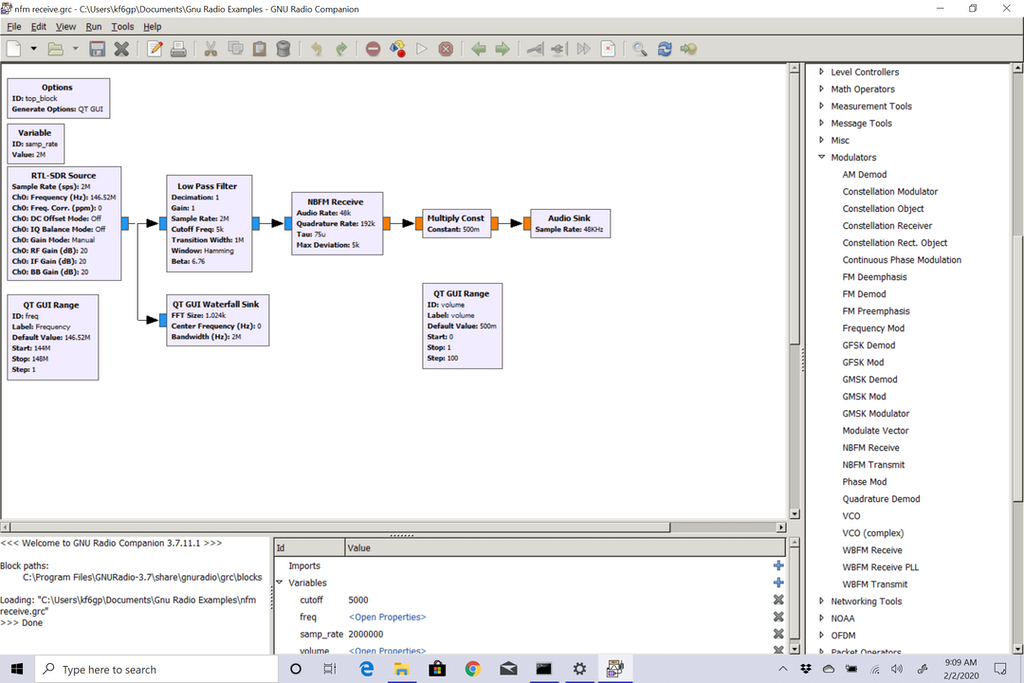Reload blocks with blue refresh icon
Screen dimensions: 1024x683
[665, 49]
